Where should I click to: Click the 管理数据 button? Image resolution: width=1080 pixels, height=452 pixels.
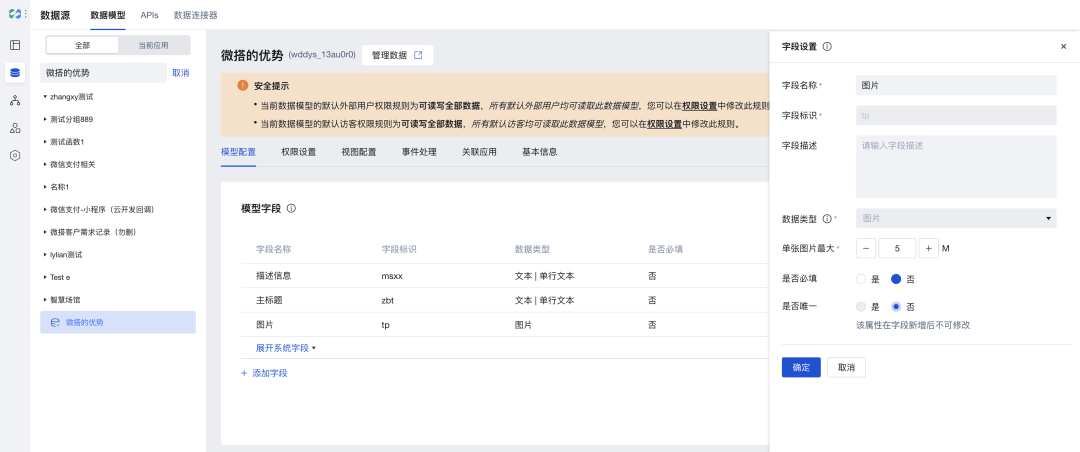pyautogui.click(x=397, y=55)
